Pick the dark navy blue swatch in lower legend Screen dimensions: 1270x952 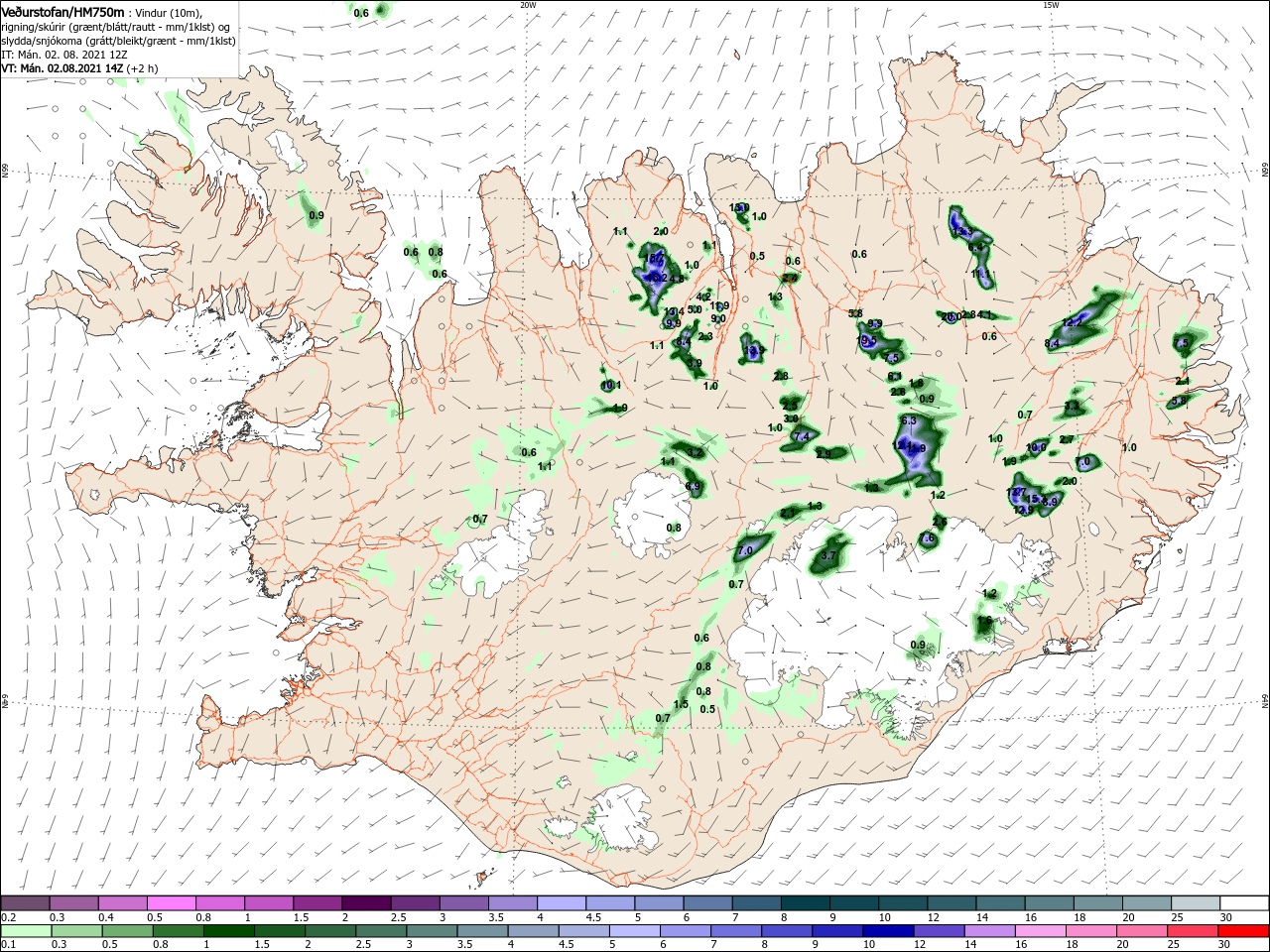point(886,931)
